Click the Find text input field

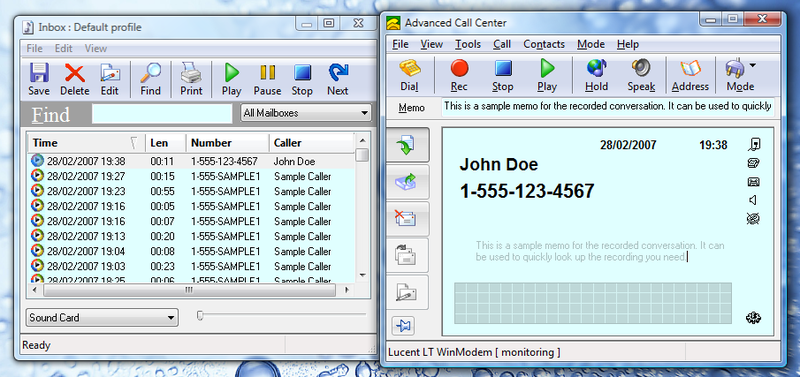coord(162,113)
